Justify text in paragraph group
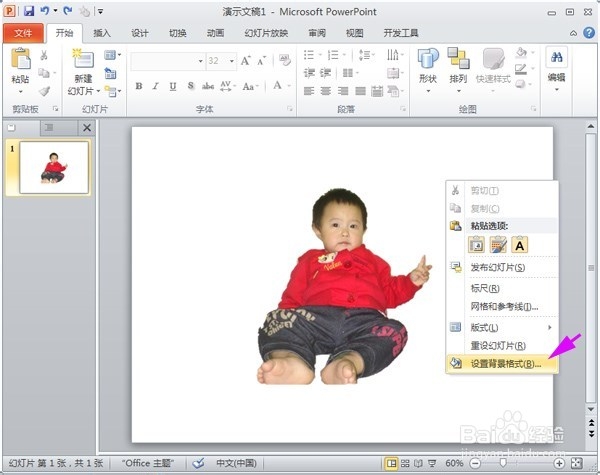 [360, 91]
